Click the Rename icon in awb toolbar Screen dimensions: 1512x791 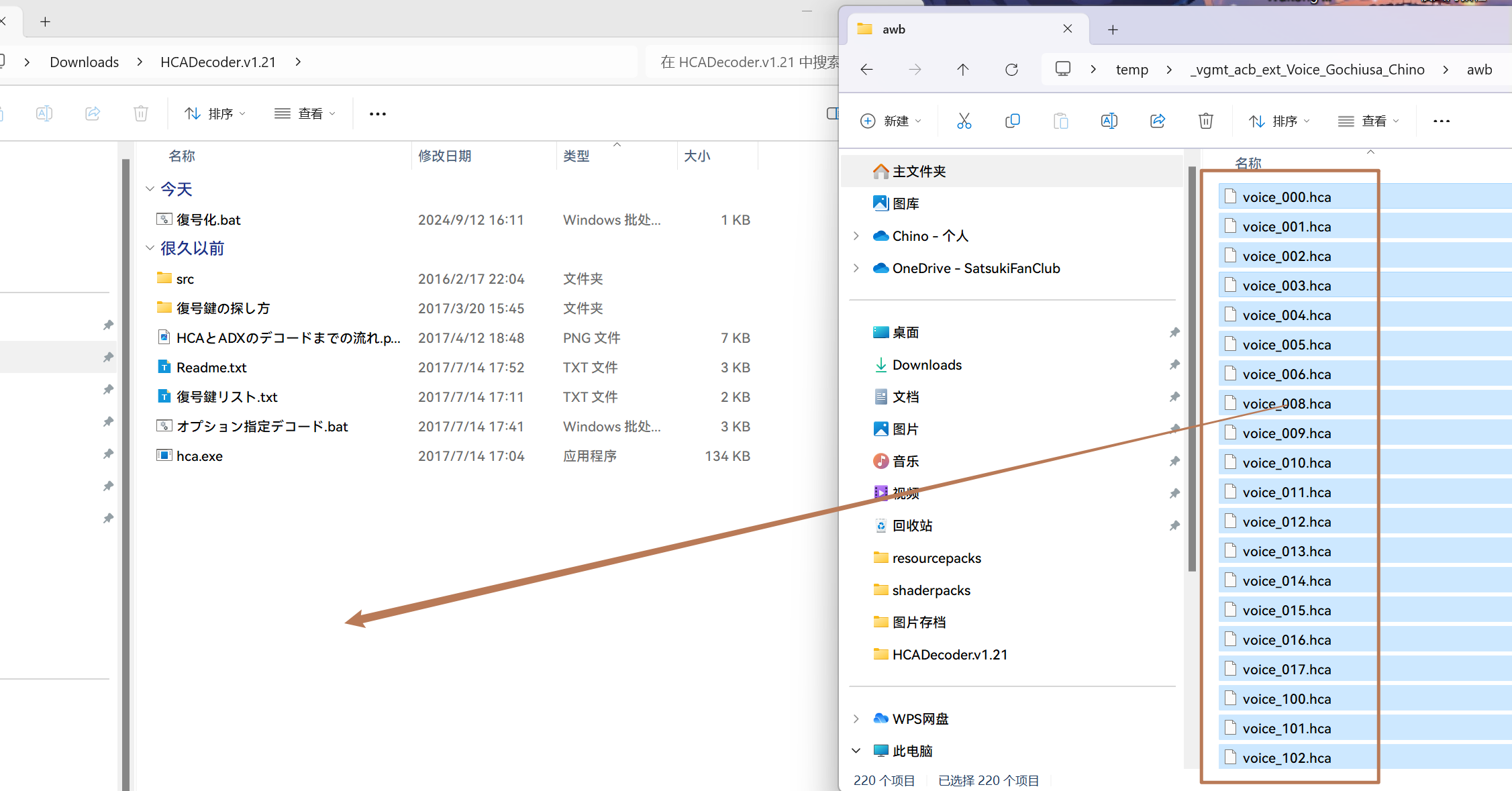(1109, 121)
